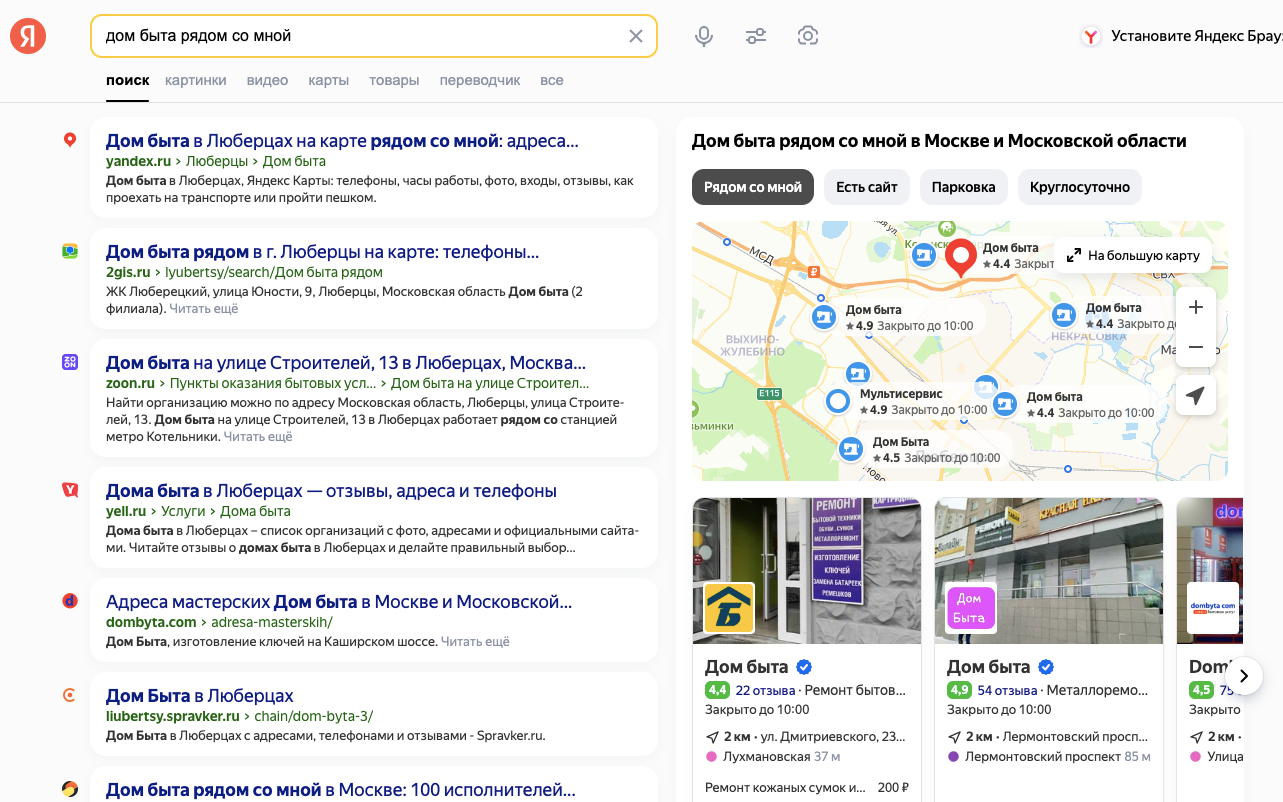
Task: Click the red map marker pin
Action: pos(960,255)
